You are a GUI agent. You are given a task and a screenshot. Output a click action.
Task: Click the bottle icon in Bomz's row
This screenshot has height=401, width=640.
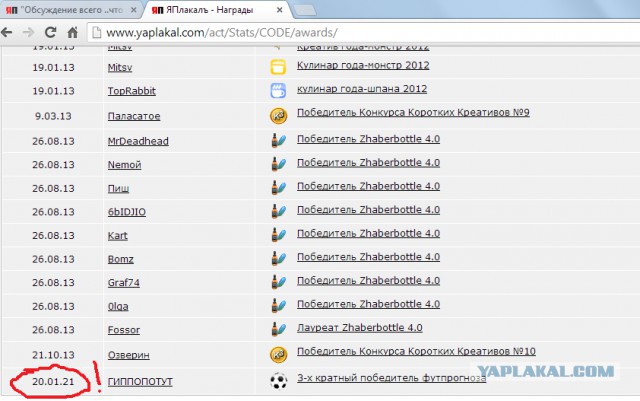pos(278,258)
